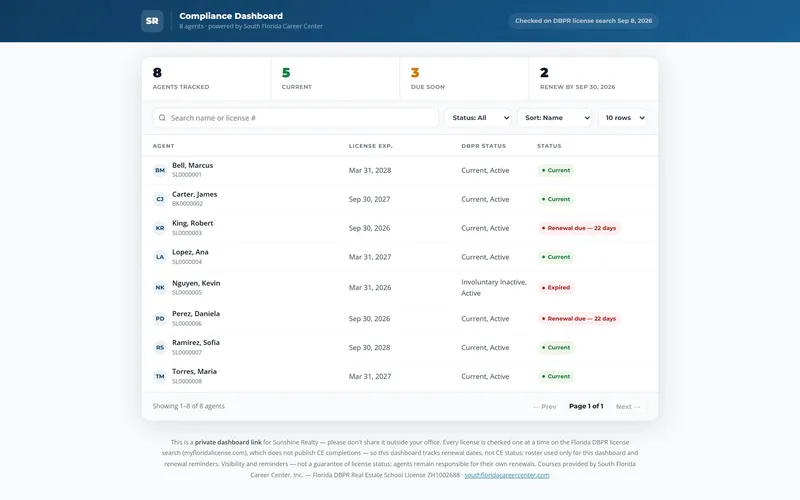This screenshot has height=500, width=800.
Task: Select the Due Soon summary card
Action: pos(464,79)
